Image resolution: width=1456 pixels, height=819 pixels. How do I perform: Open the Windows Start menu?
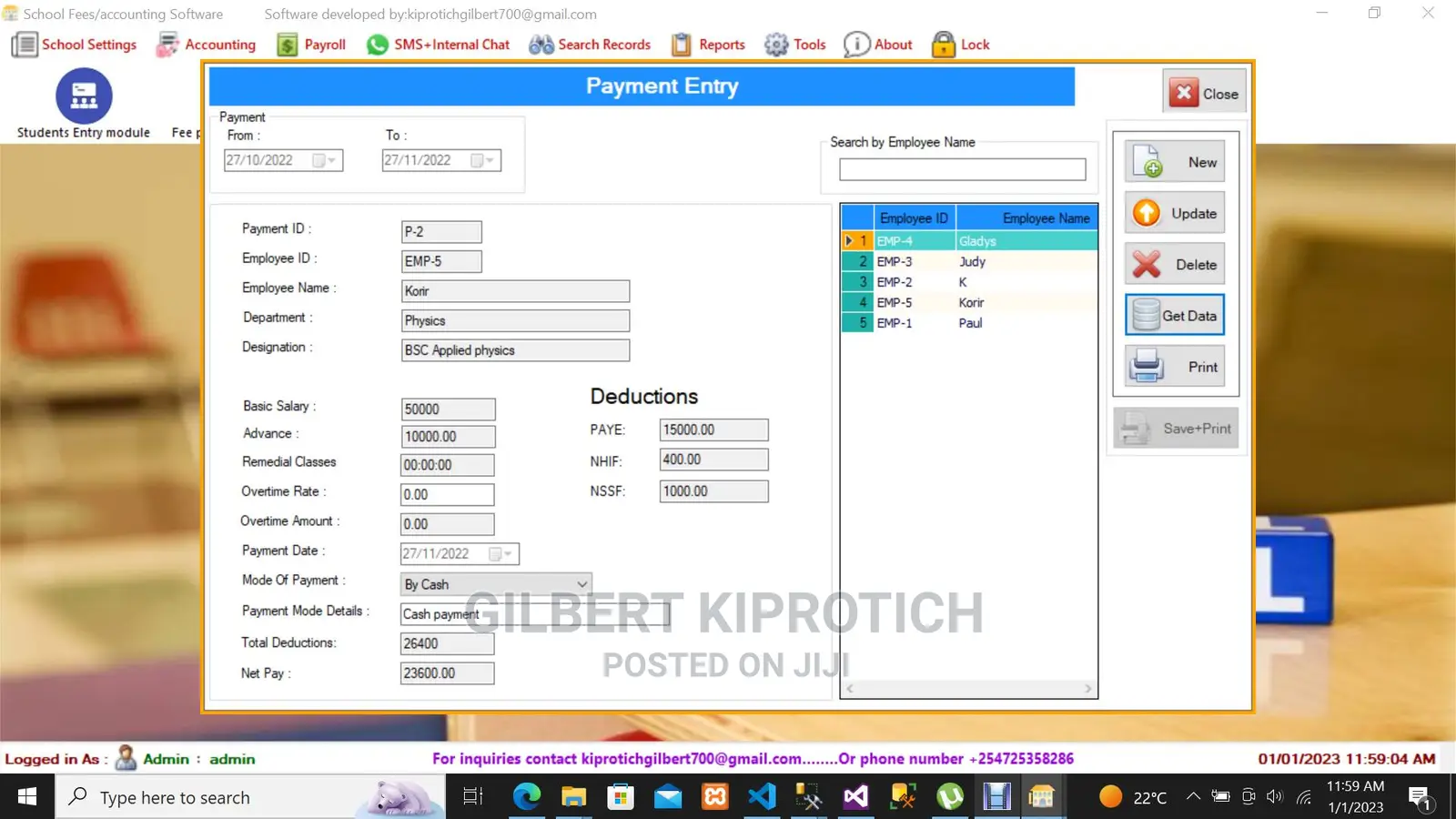click(27, 797)
